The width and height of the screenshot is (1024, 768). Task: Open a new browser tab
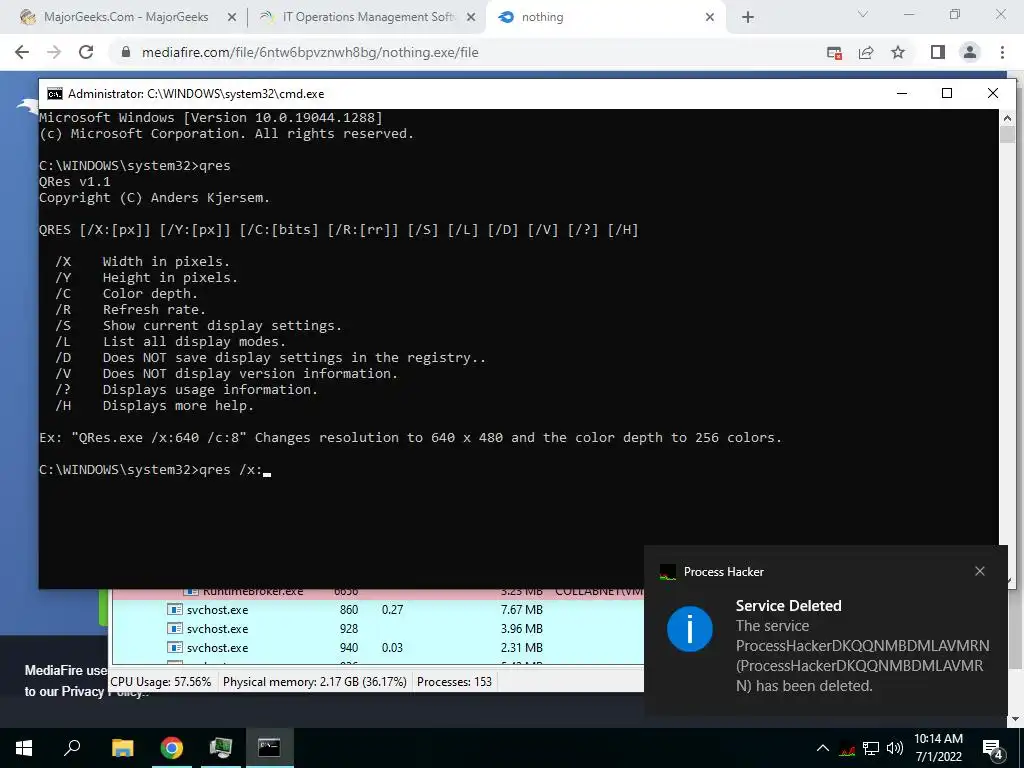click(748, 18)
